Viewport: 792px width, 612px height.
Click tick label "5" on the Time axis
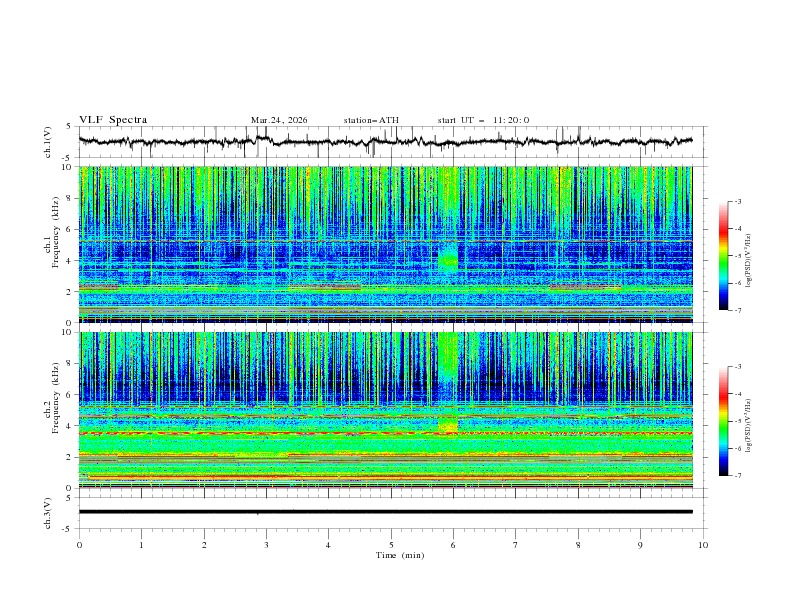[x=391, y=545]
